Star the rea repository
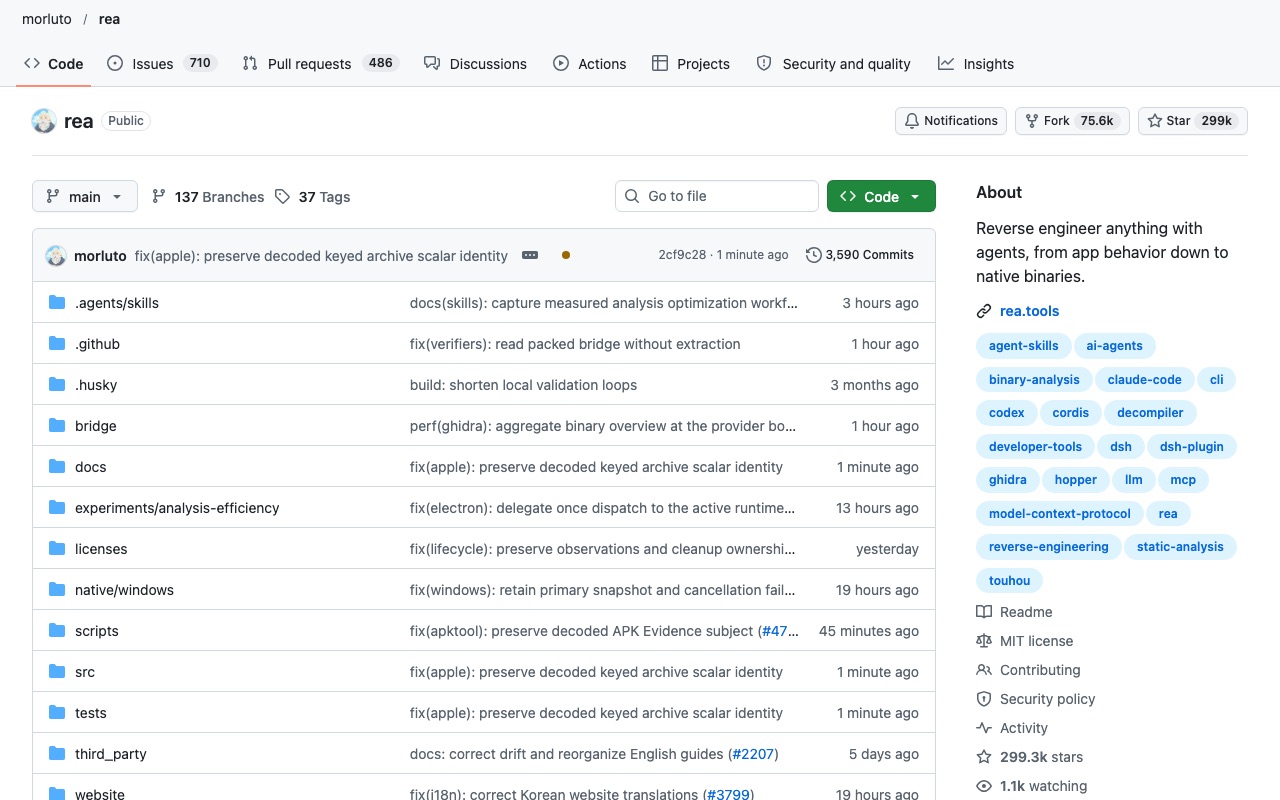Viewport: 1280px width, 800px height. (1193, 121)
